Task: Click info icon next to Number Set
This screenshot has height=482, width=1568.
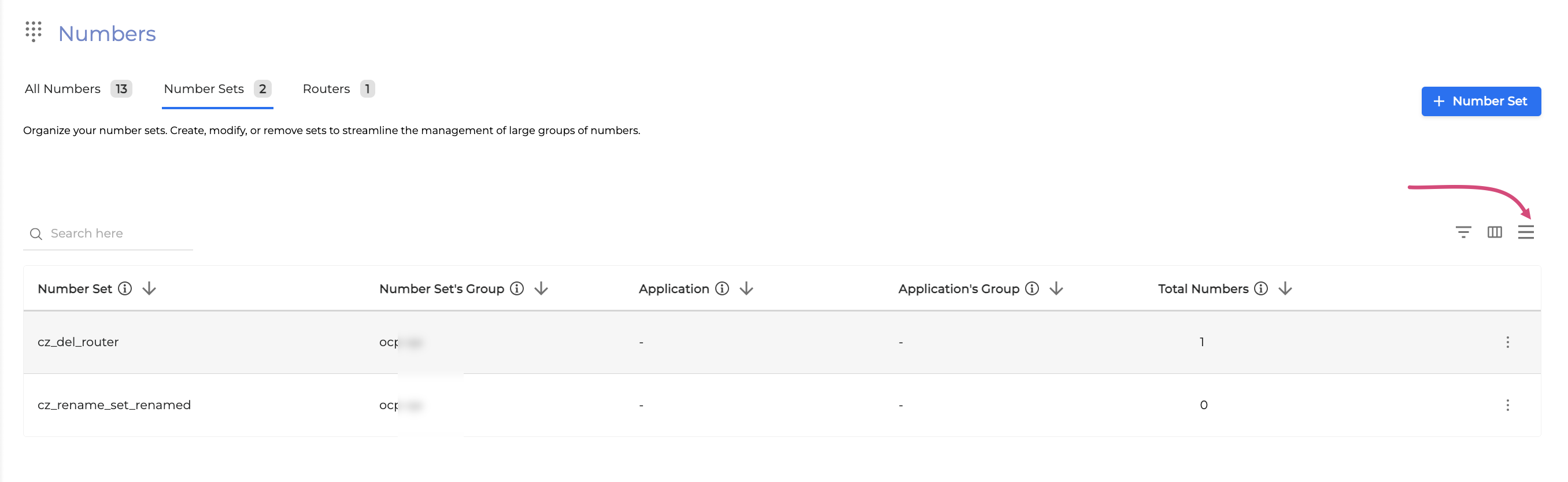Action: point(125,288)
